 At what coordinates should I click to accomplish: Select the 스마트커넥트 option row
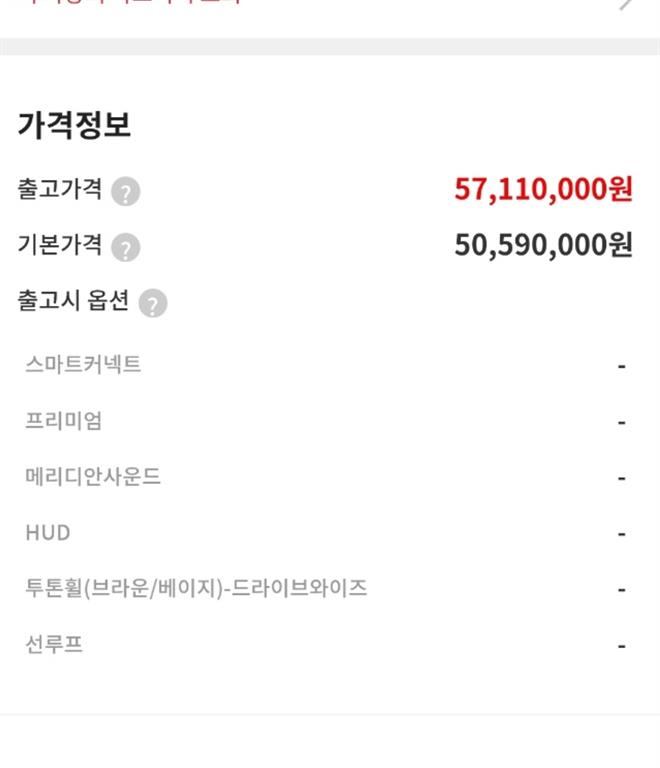83,365
